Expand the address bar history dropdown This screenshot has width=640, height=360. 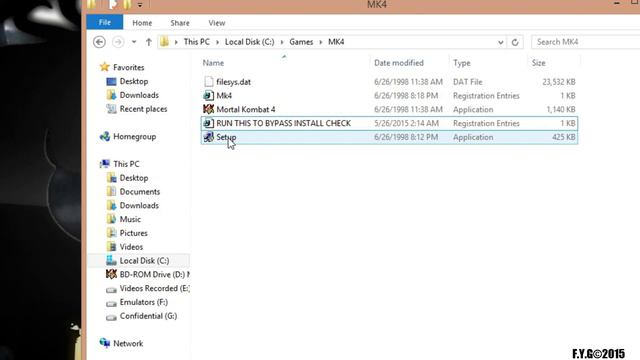[x=500, y=42]
